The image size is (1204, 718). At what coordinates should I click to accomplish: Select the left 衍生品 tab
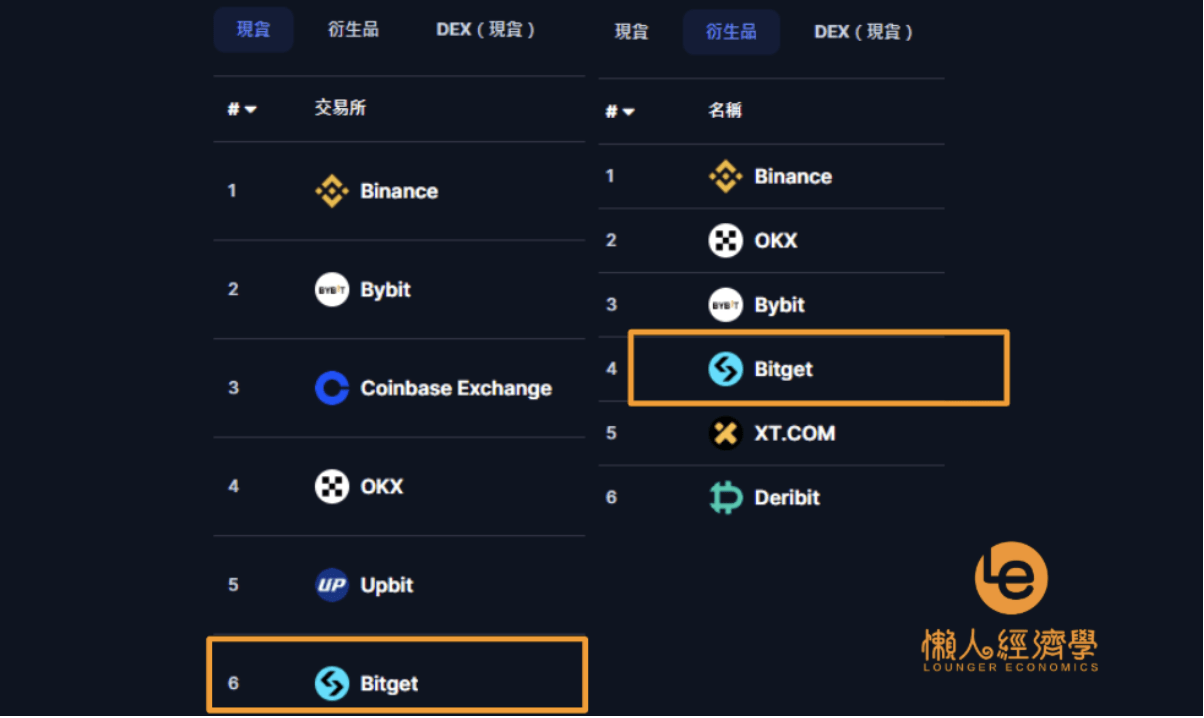coord(353,29)
